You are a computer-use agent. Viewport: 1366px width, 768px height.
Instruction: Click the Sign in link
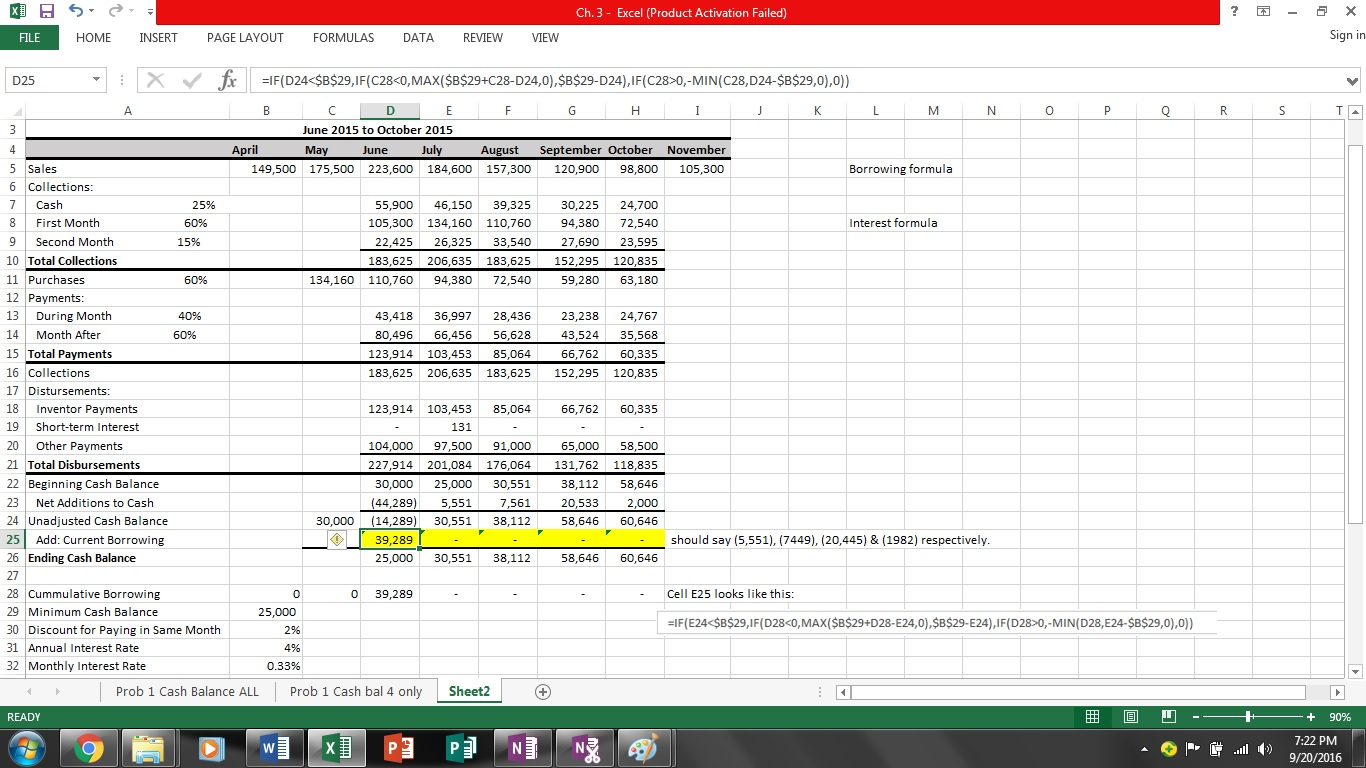[x=1347, y=35]
